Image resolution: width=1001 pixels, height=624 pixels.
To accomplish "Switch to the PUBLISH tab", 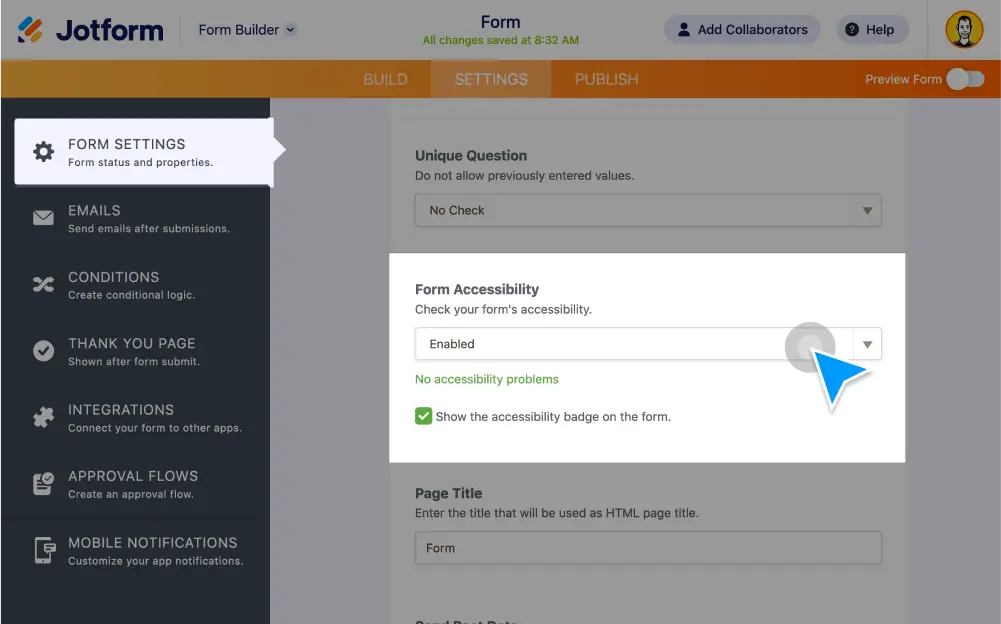I will [606, 79].
